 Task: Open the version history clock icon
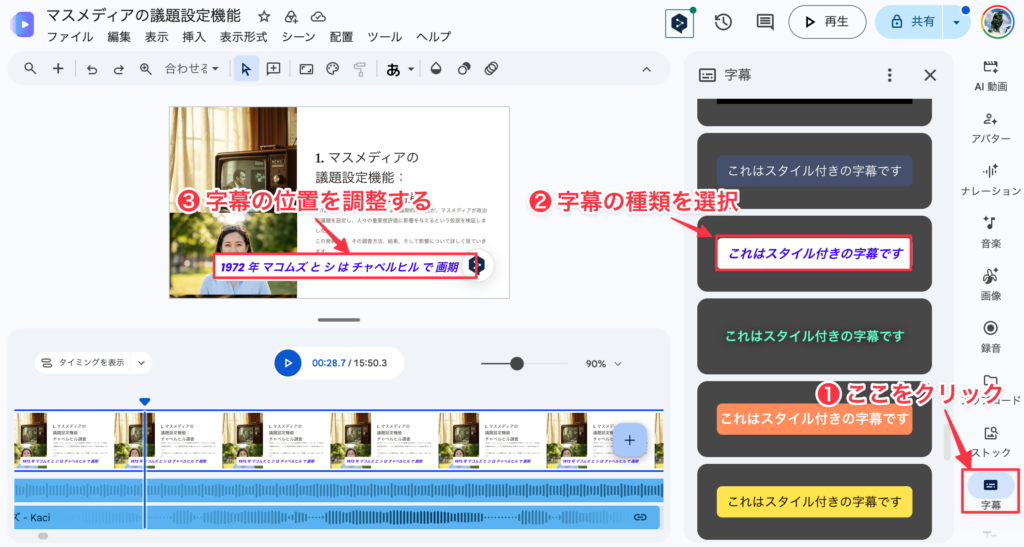(723, 22)
